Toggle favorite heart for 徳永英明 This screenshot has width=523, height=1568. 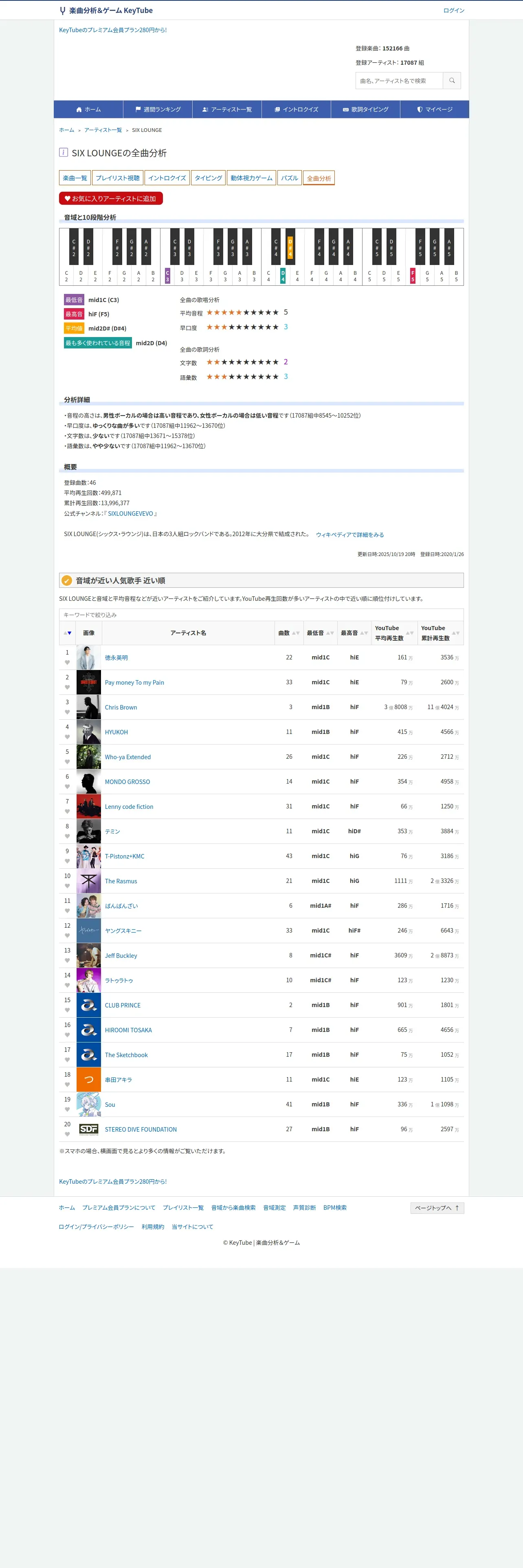point(67,663)
